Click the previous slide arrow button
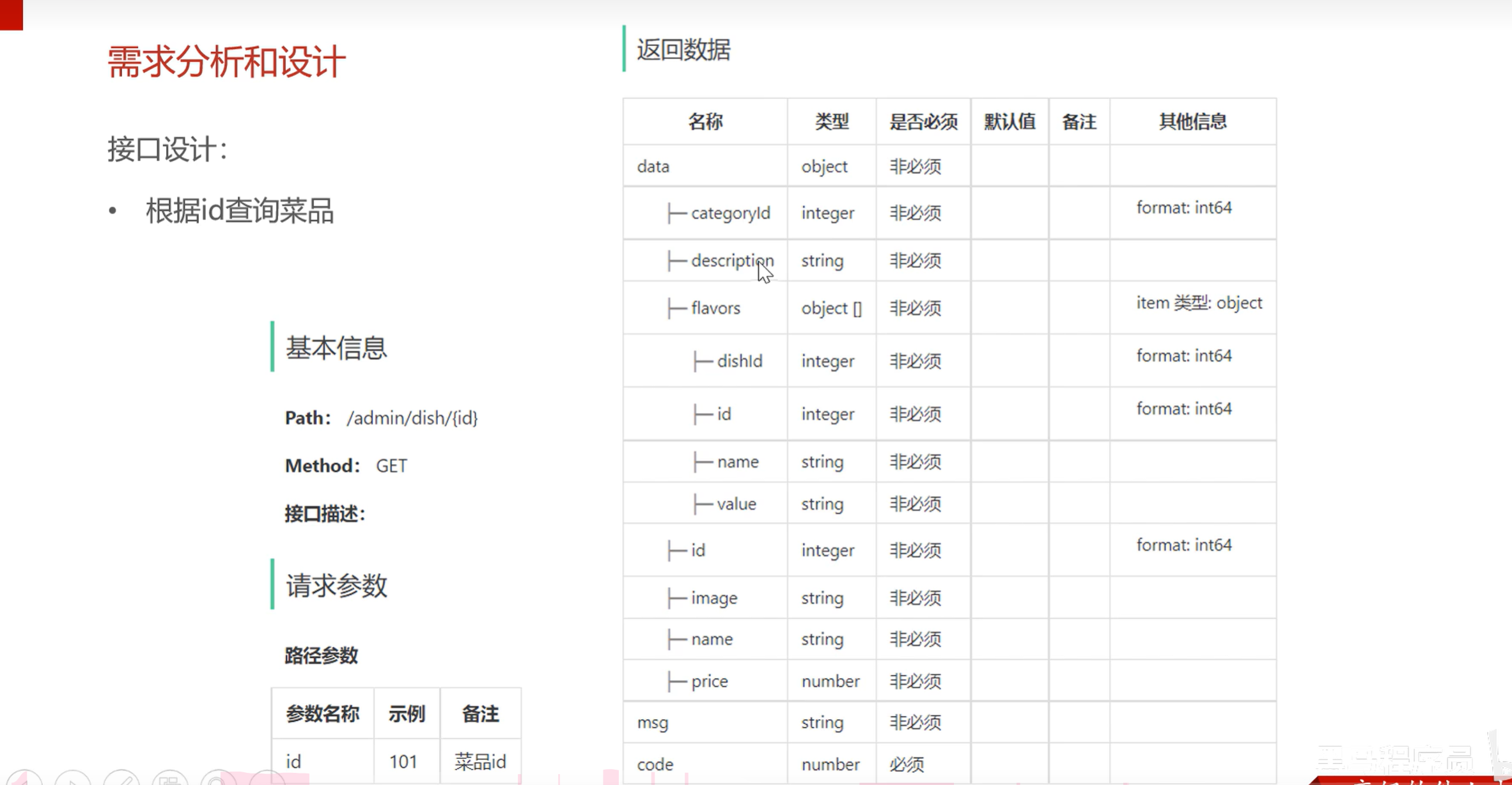This screenshot has width=1512, height=785. click(24, 779)
